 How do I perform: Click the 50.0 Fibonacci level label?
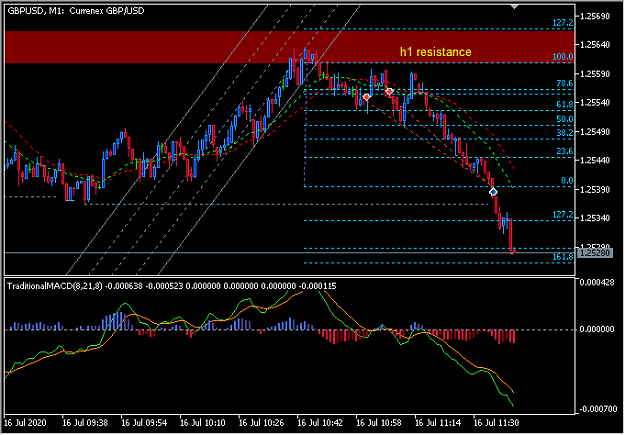click(x=565, y=119)
